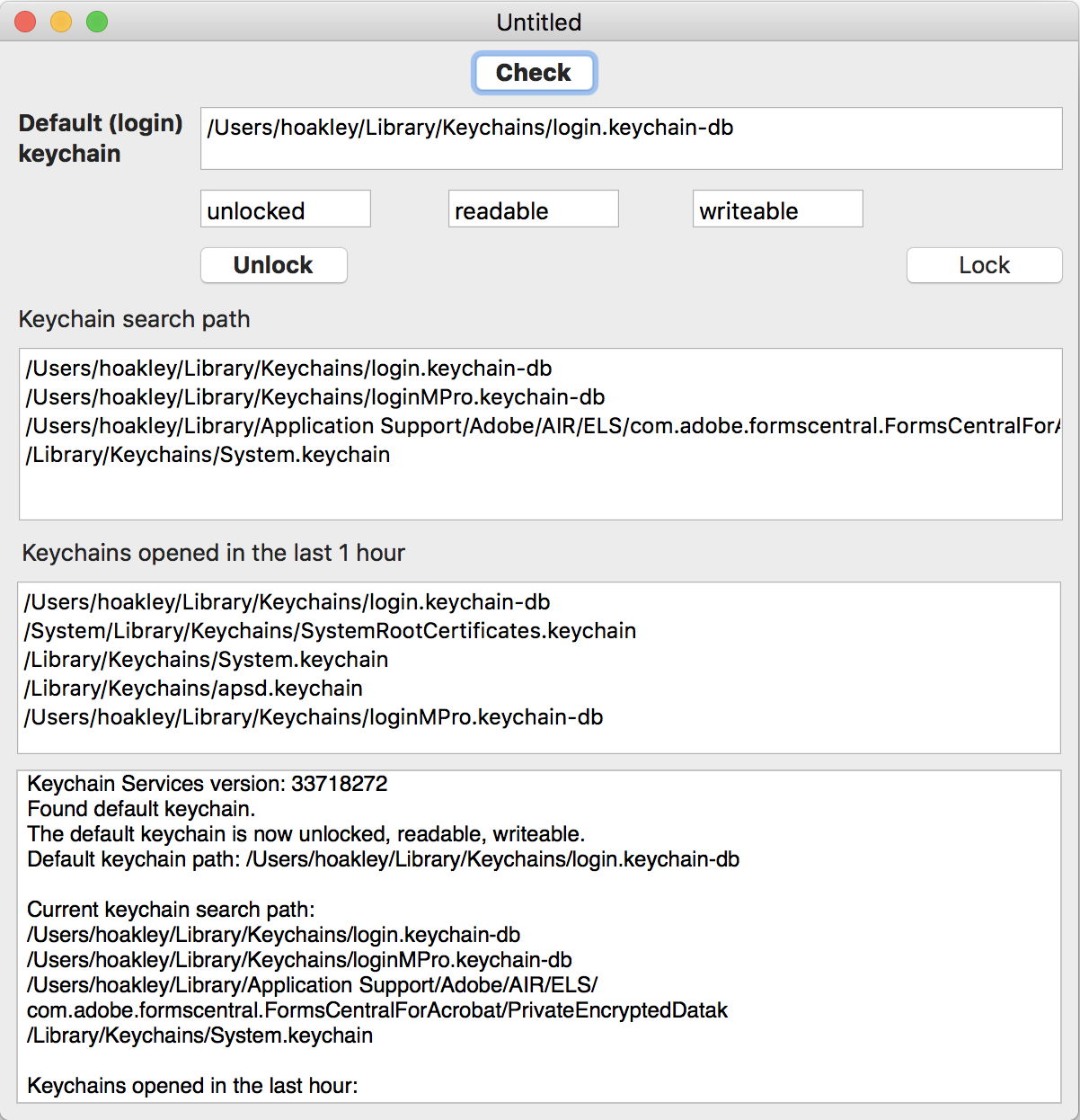The image size is (1080, 1120).
Task: Click the 'Keychains opened in the last hour' text
Action: (194, 1085)
